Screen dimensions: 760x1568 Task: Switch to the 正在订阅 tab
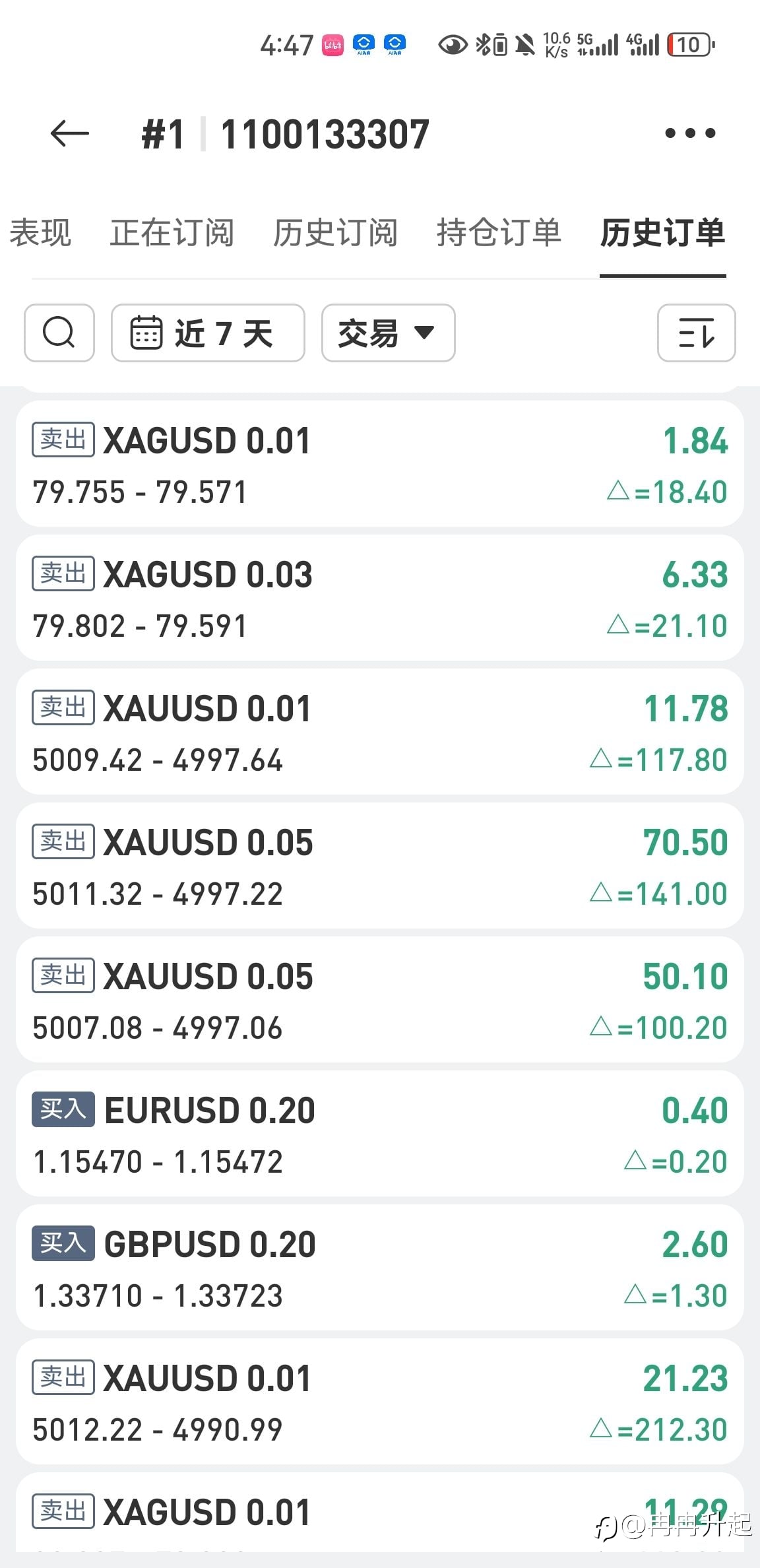point(172,233)
